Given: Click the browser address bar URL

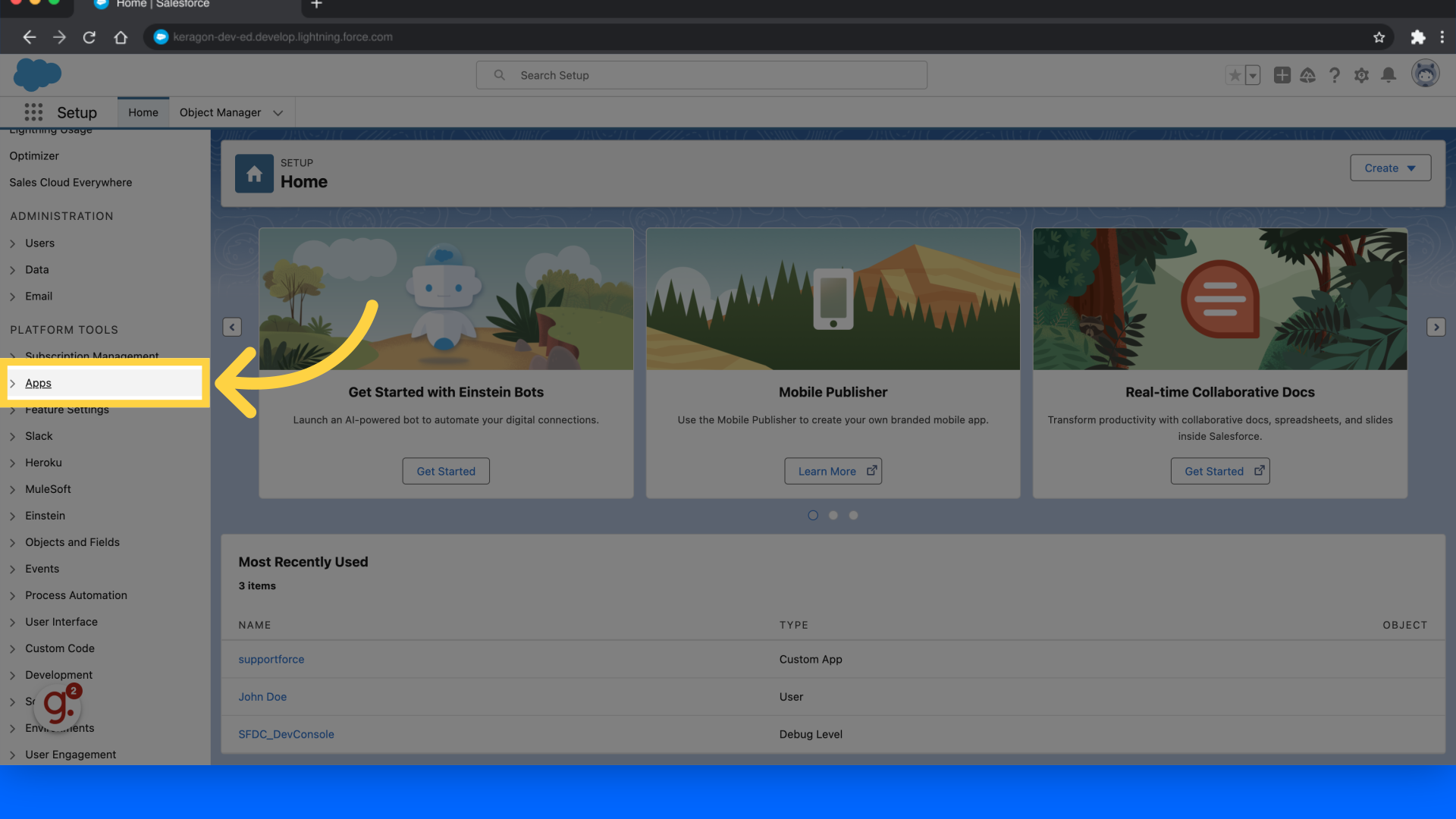Looking at the screenshot, I should [283, 37].
